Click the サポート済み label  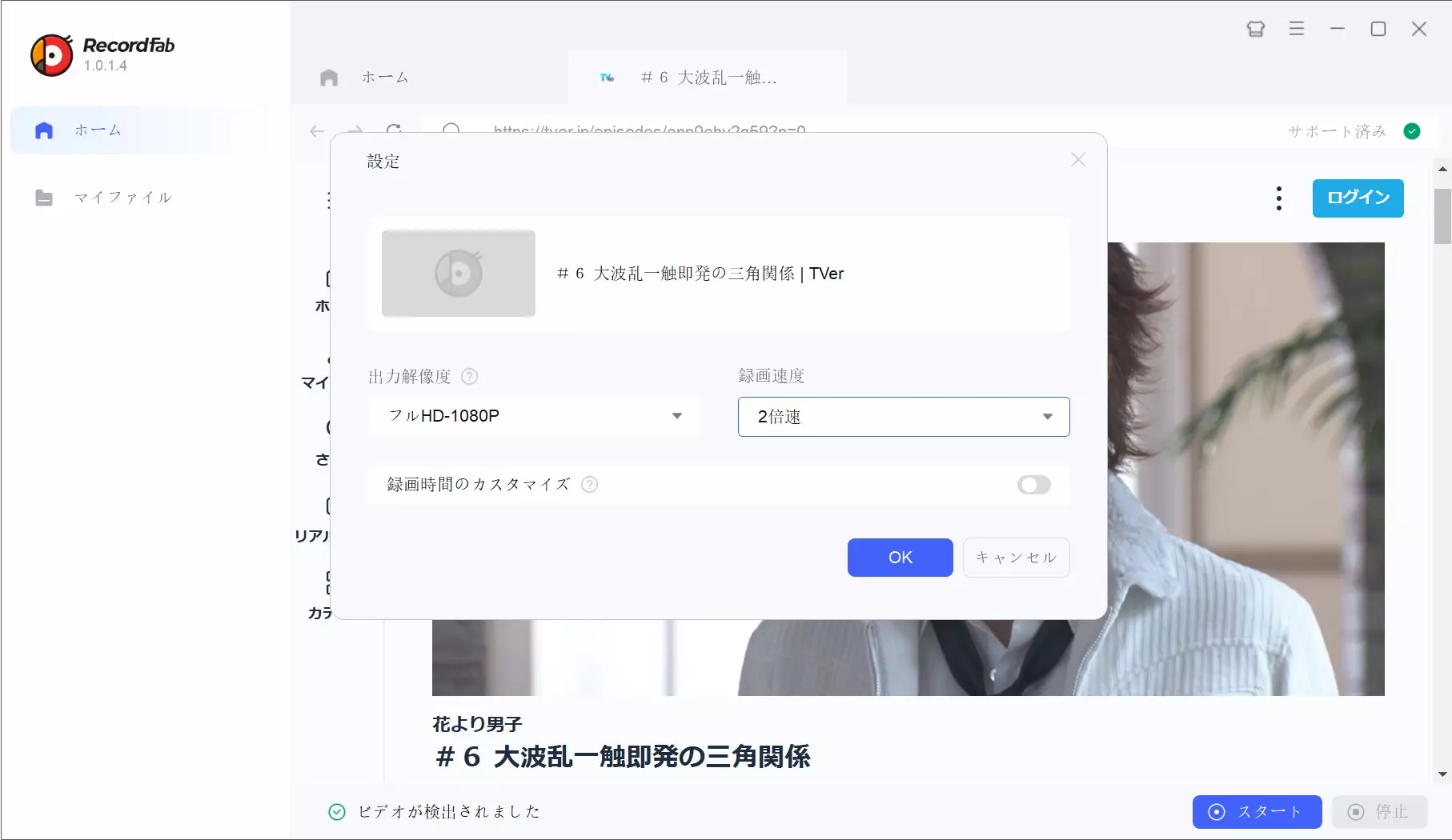[1337, 131]
